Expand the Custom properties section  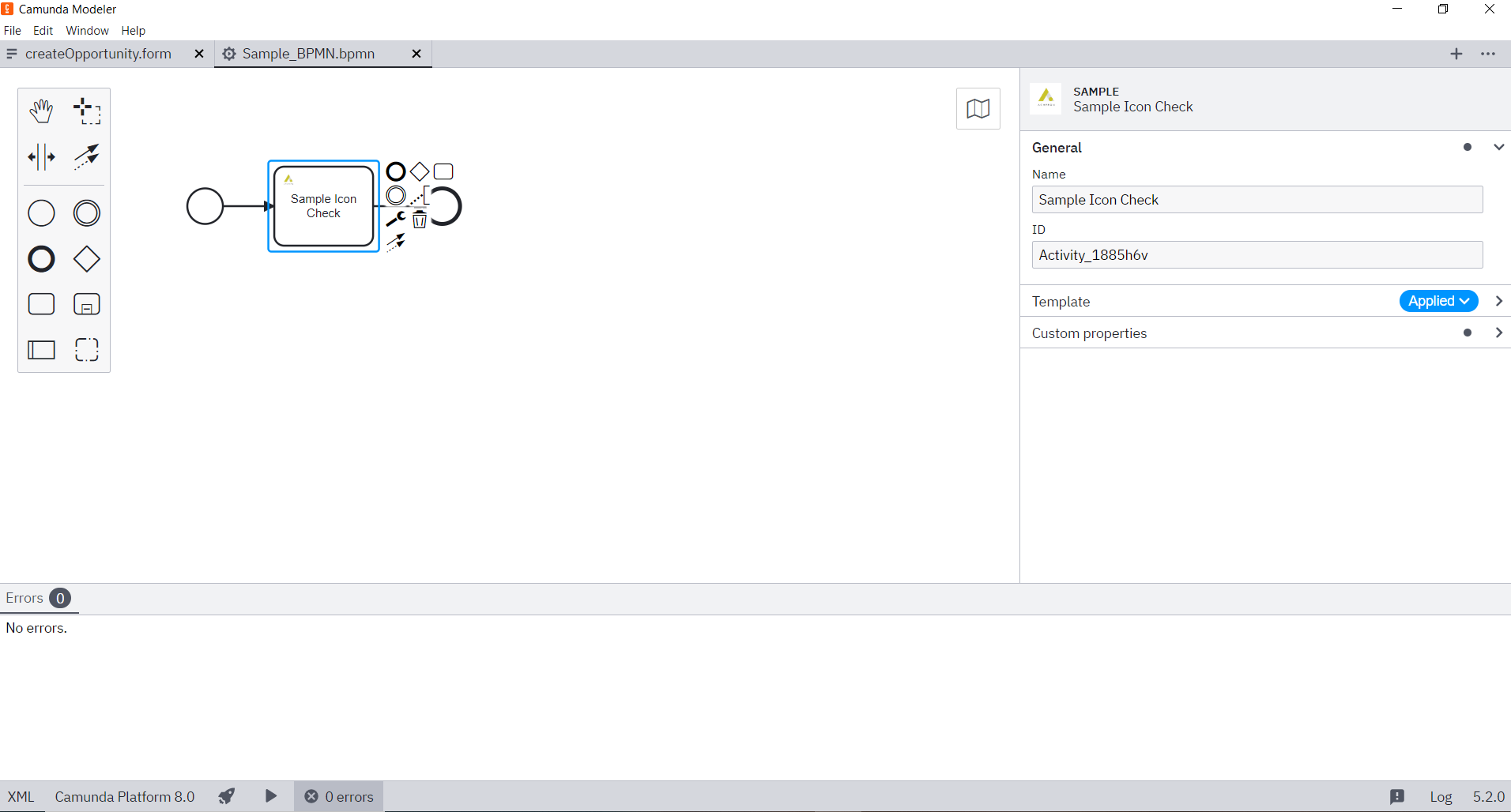(x=1498, y=333)
